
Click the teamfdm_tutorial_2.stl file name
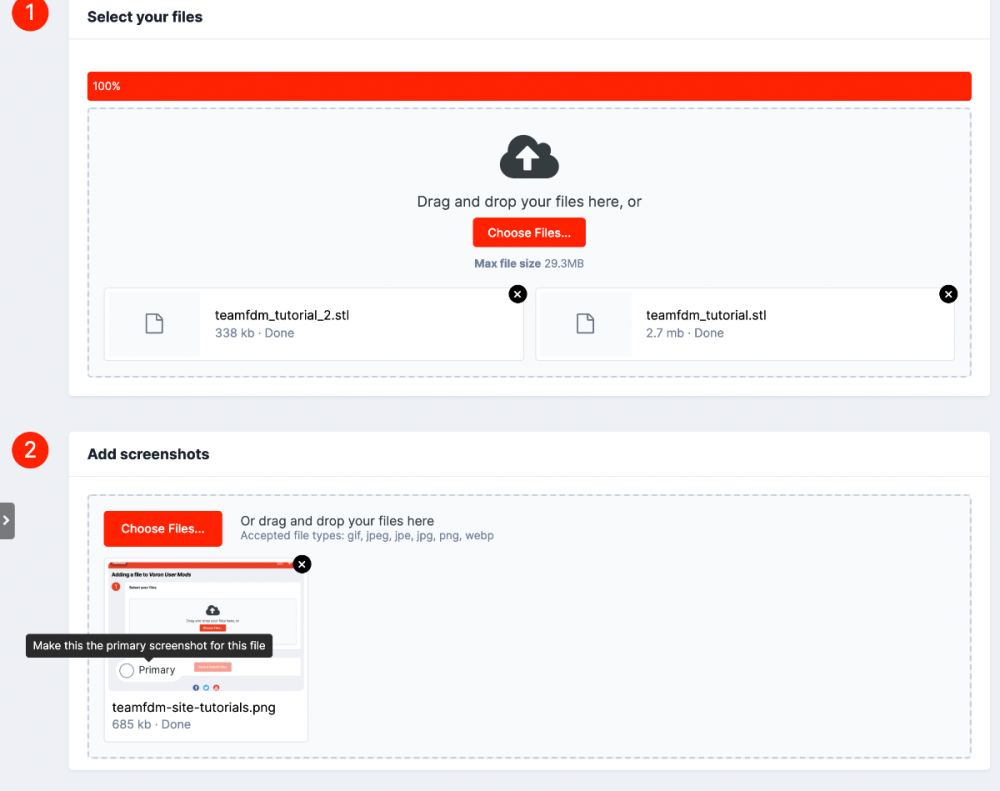pyautogui.click(x=282, y=315)
